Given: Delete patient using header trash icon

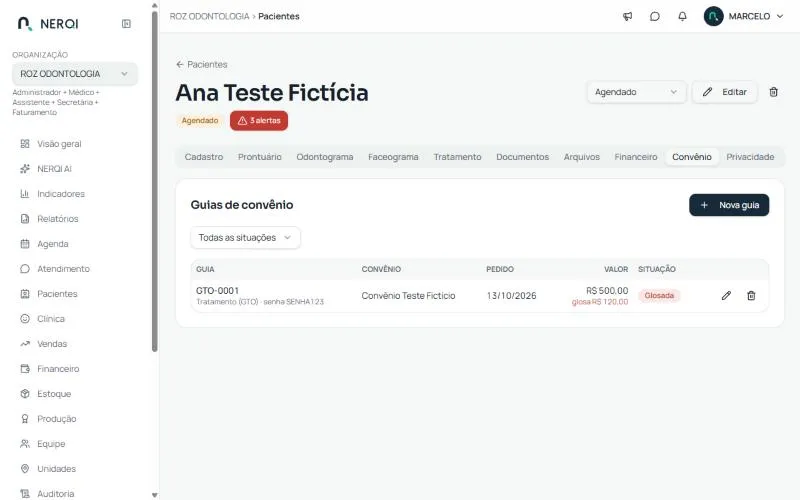Looking at the screenshot, I should (773, 92).
